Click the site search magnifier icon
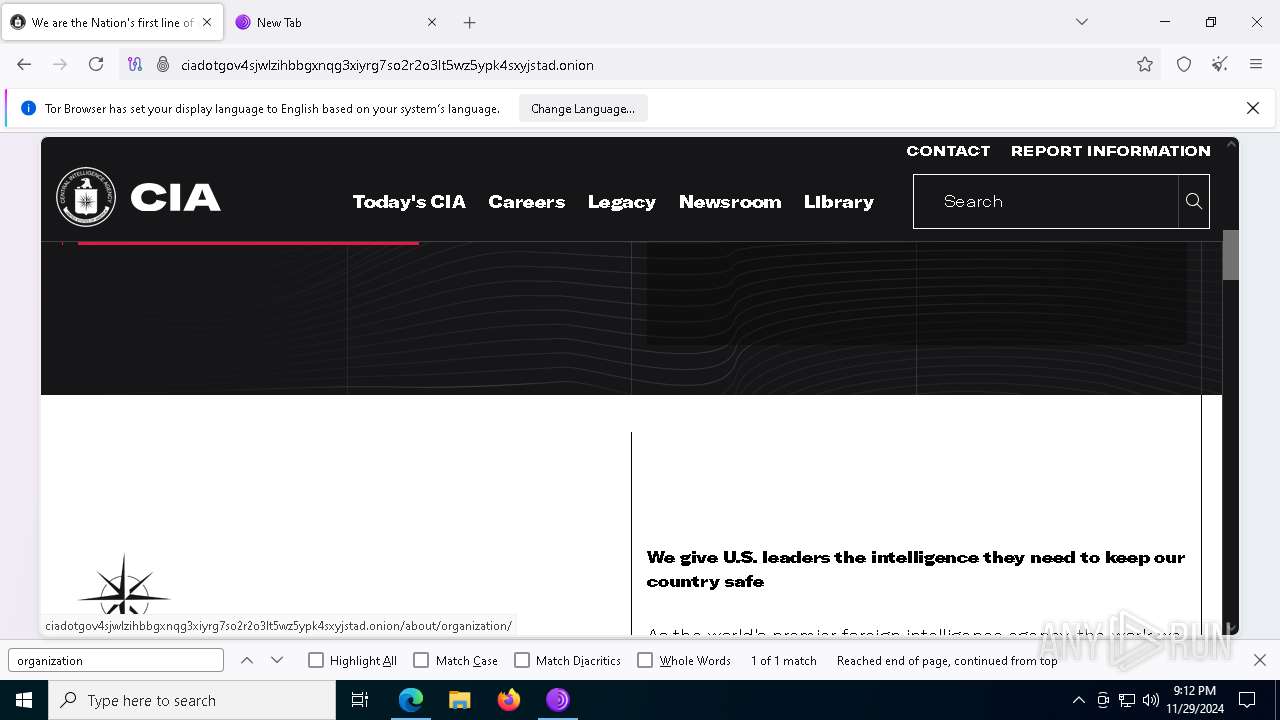Viewport: 1280px width, 720px height. 1194,201
